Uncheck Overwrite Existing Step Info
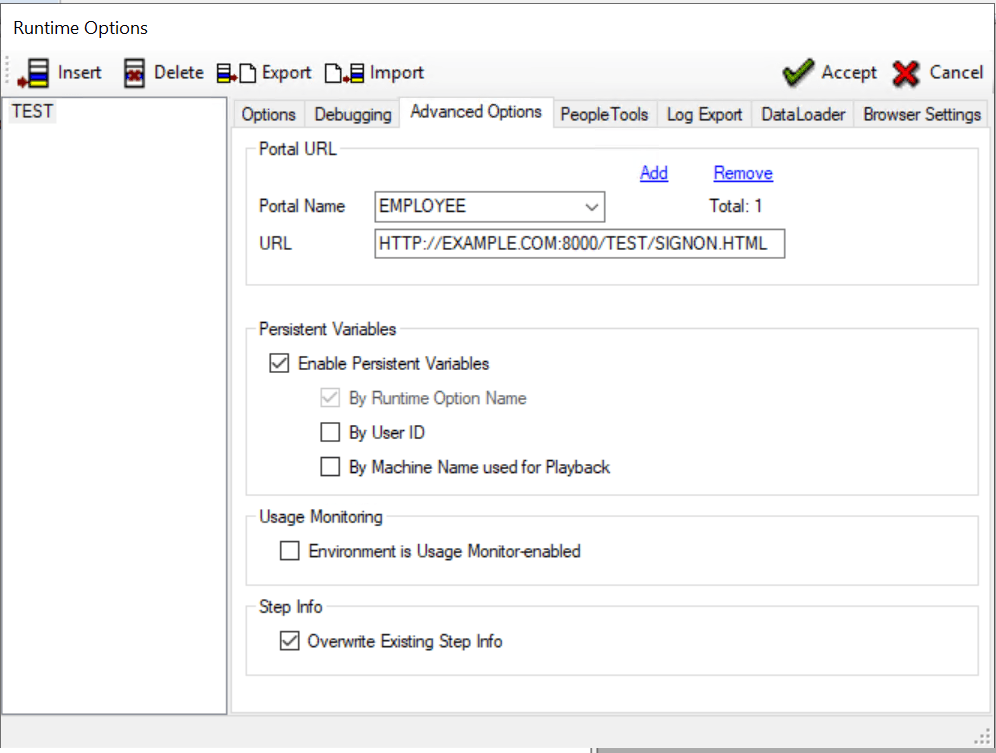996x753 pixels. point(289,640)
